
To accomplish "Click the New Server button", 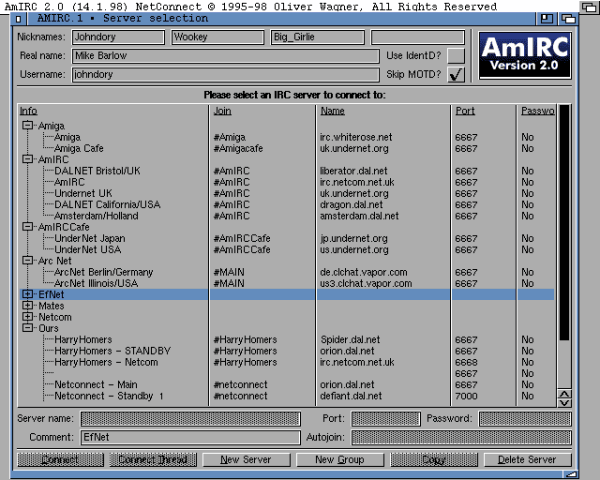I will point(246,460).
